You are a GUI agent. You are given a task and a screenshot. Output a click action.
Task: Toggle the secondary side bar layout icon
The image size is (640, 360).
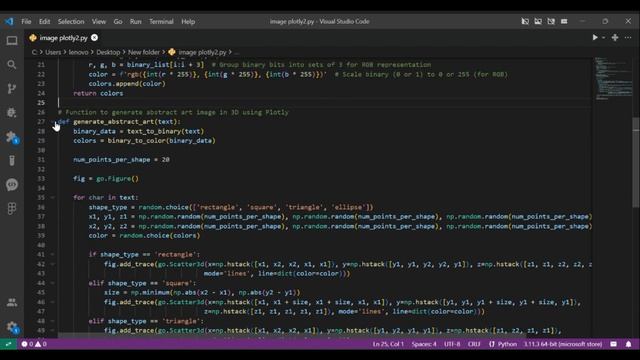(551, 21)
